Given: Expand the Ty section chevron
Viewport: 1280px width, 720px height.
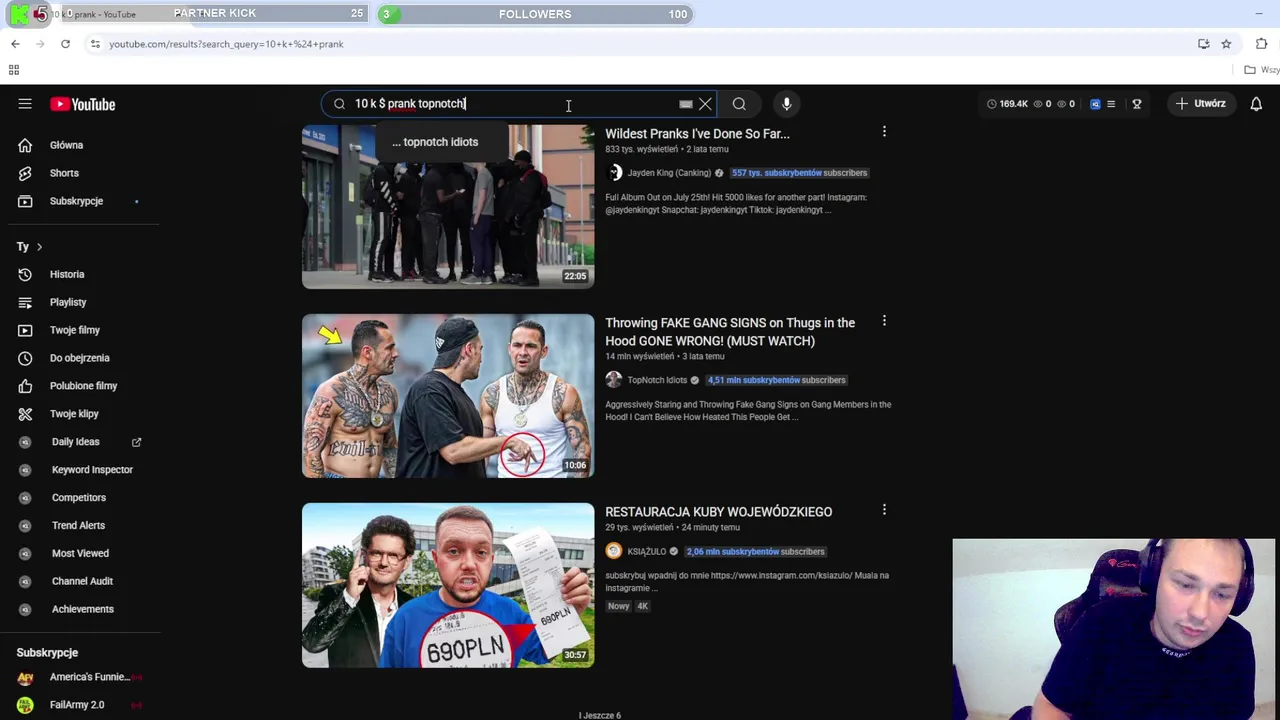Looking at the screenshot, I should 39,247.
